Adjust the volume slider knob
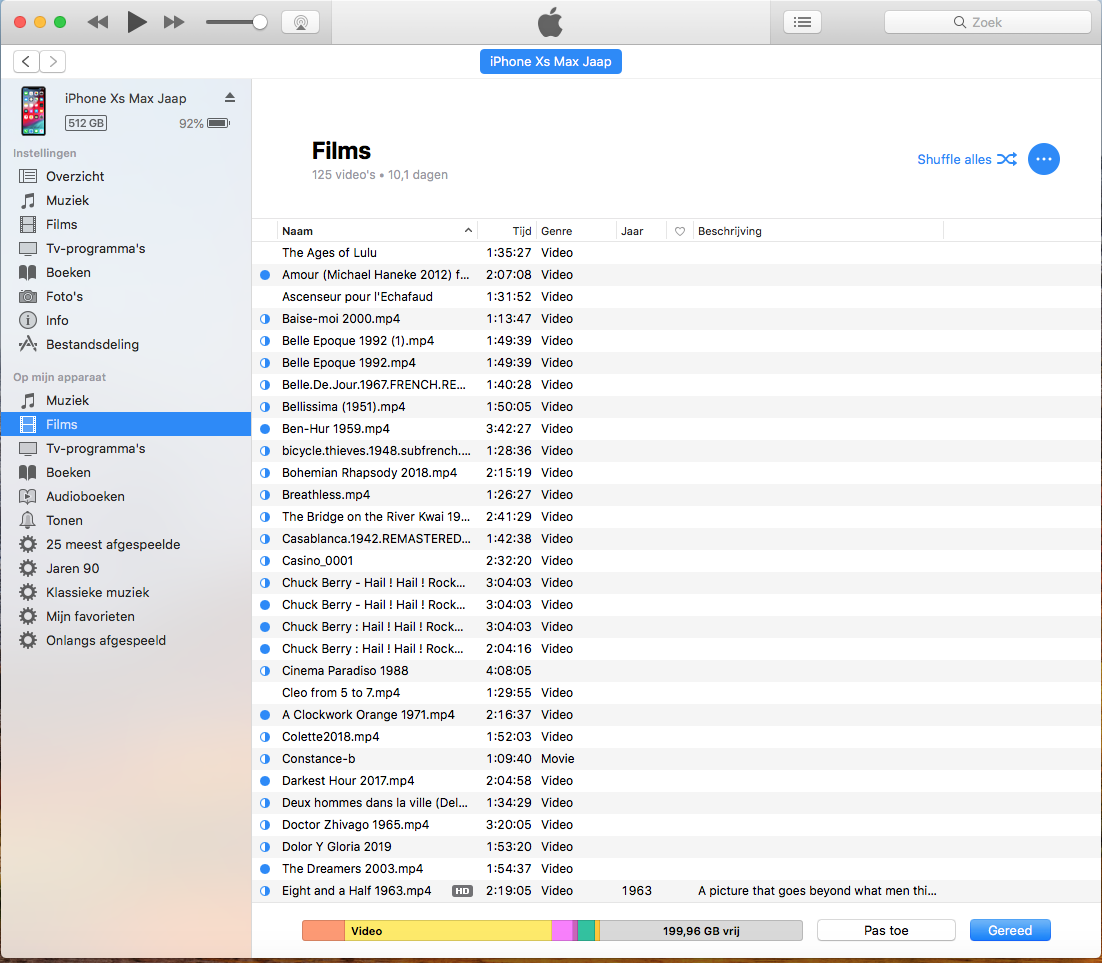 click(x=260, y=22)
